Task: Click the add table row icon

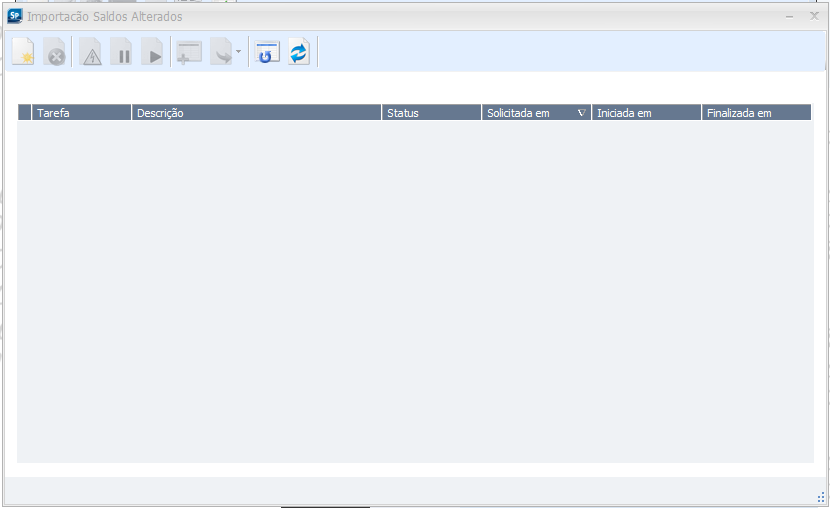Action: 189,52
